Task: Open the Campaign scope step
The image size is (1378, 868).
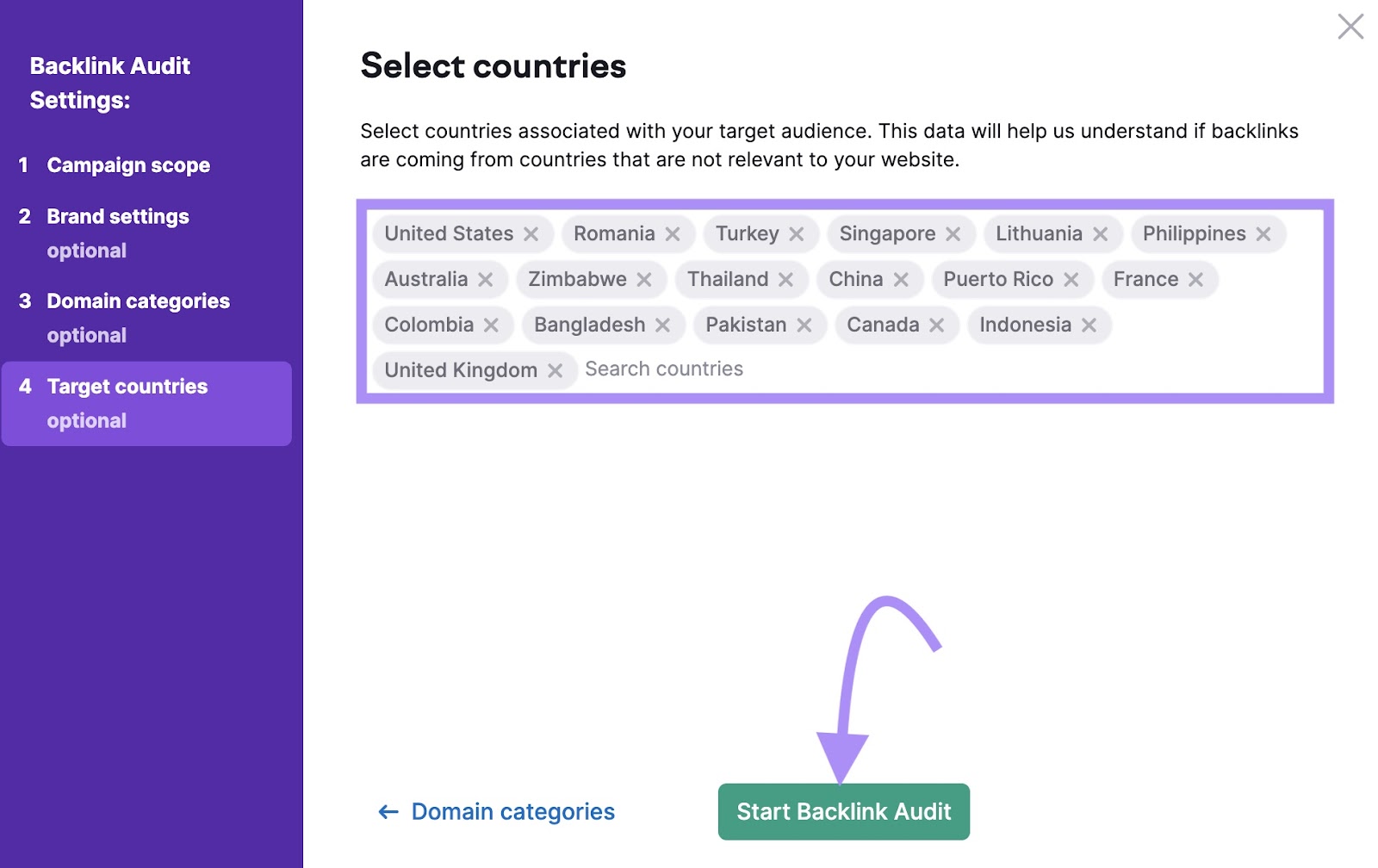Action: click(127, 164)
